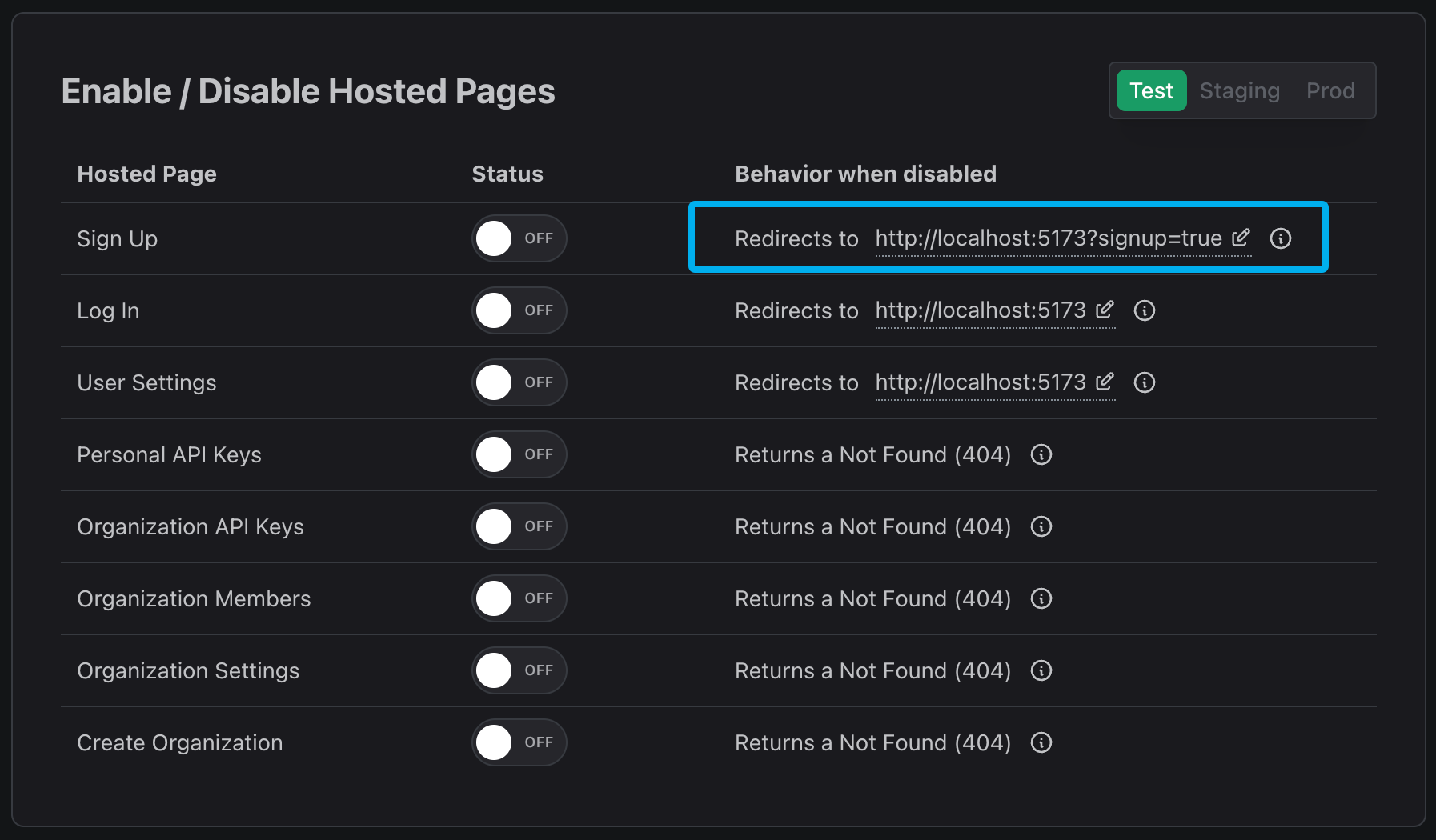Viewport: 1436px width, 840px height.
Task: Click Returns a Not Found text for Organization API Keys
Action: pos(872,526)
